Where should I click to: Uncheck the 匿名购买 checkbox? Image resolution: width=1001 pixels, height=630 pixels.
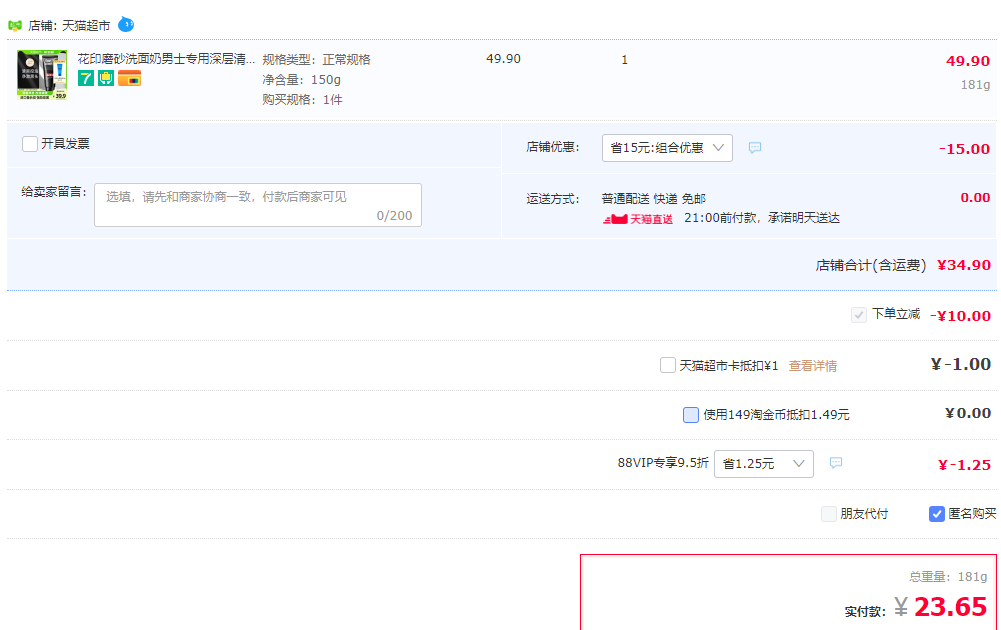pos(937,514)
